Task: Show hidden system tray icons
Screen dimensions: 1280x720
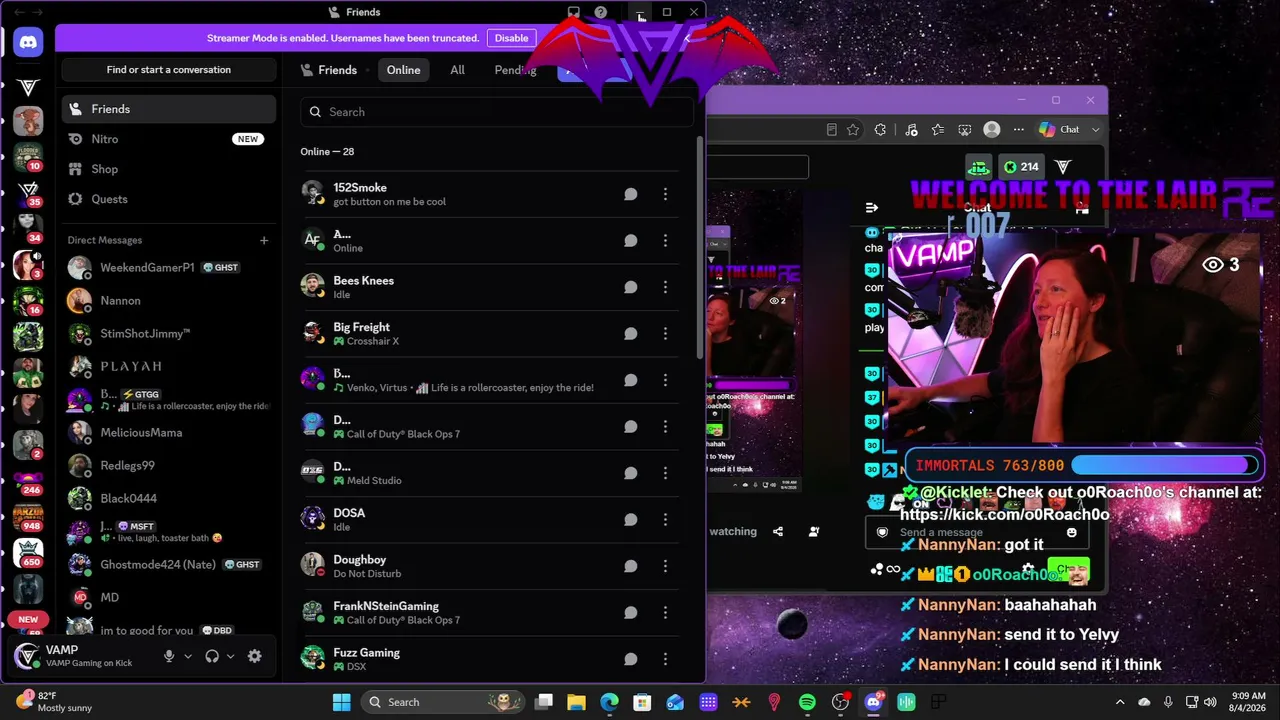Action: (1120, 702)
